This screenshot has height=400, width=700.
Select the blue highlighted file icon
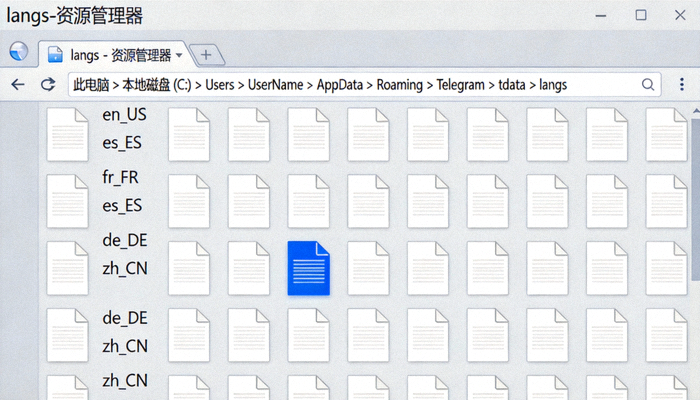click(x=308, y=268)
